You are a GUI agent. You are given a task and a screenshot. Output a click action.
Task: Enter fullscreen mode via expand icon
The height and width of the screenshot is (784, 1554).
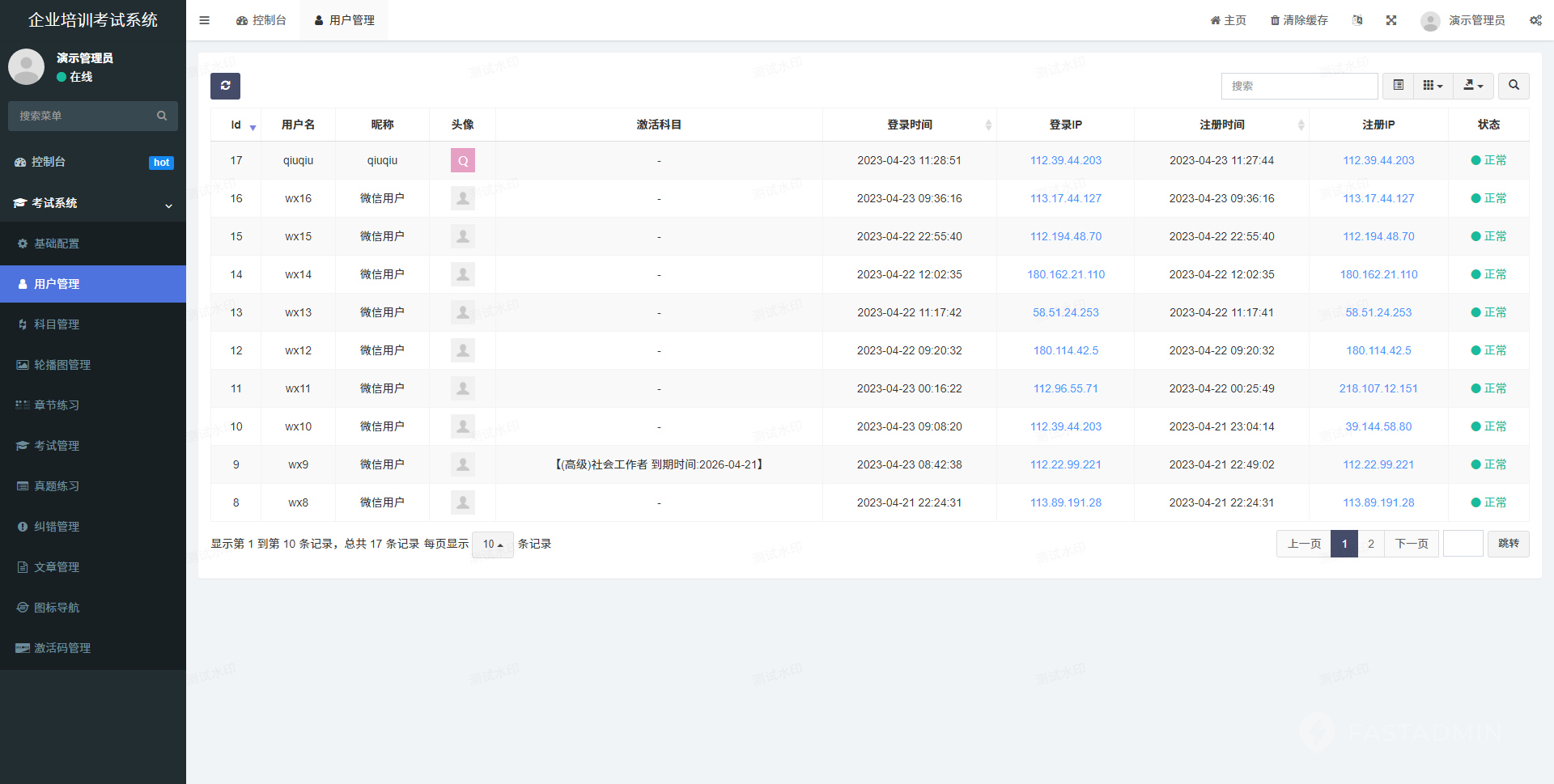coord(1391,20)
